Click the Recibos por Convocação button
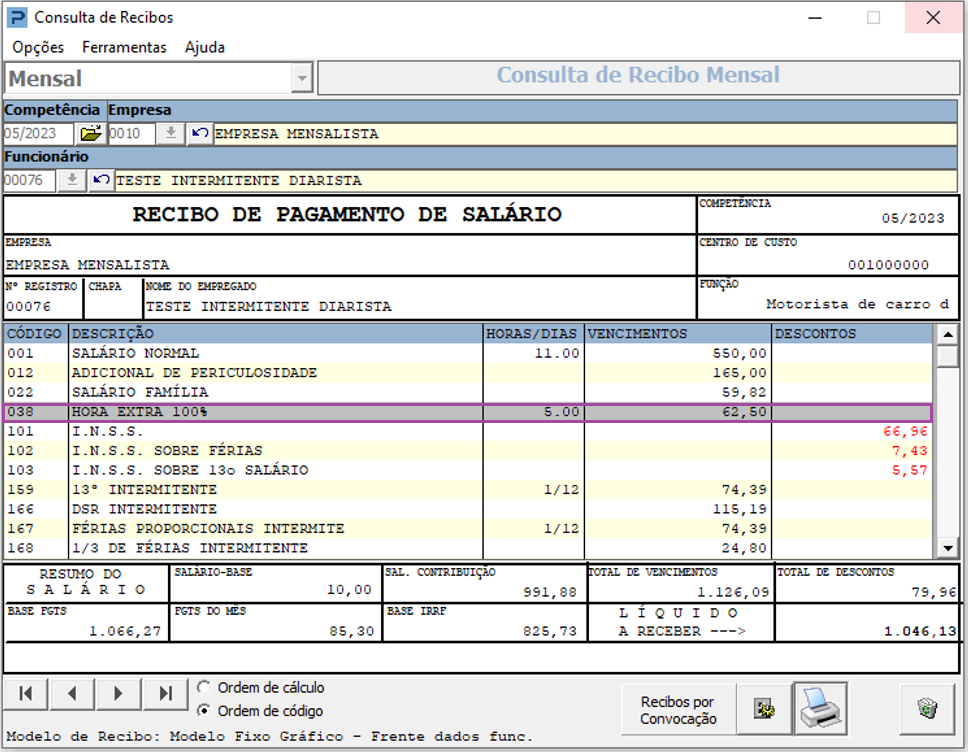The width and height of the screenshot is (968, 752). click(x=678, y=709)
